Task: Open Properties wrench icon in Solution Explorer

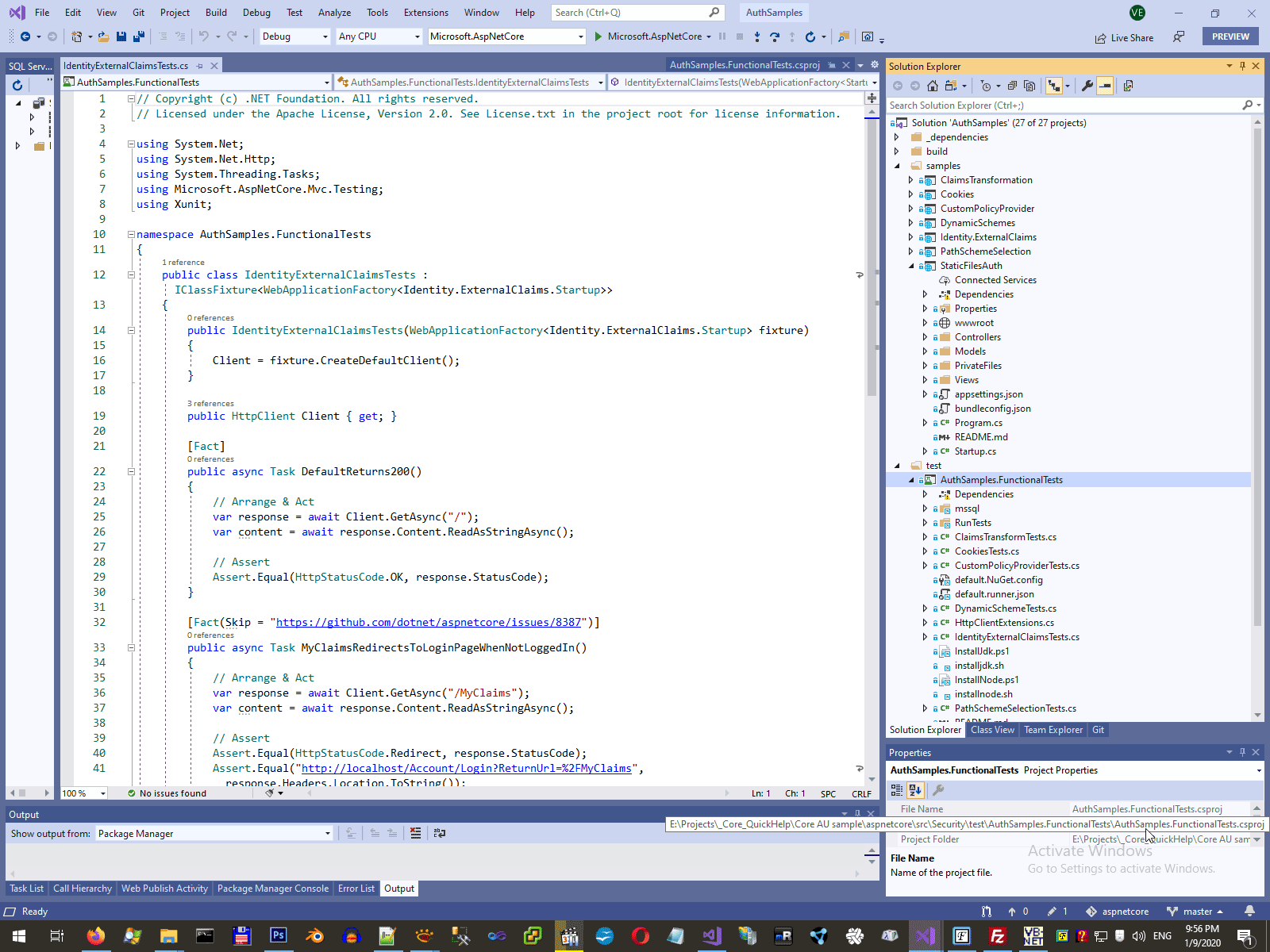Action: [x=1087, y=86]
